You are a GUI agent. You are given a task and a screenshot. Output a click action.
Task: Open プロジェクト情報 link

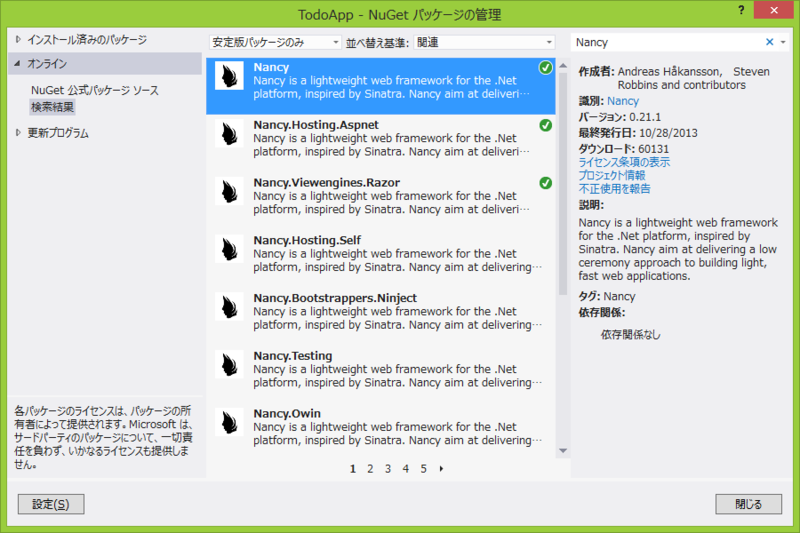click(x=612, y=175)
